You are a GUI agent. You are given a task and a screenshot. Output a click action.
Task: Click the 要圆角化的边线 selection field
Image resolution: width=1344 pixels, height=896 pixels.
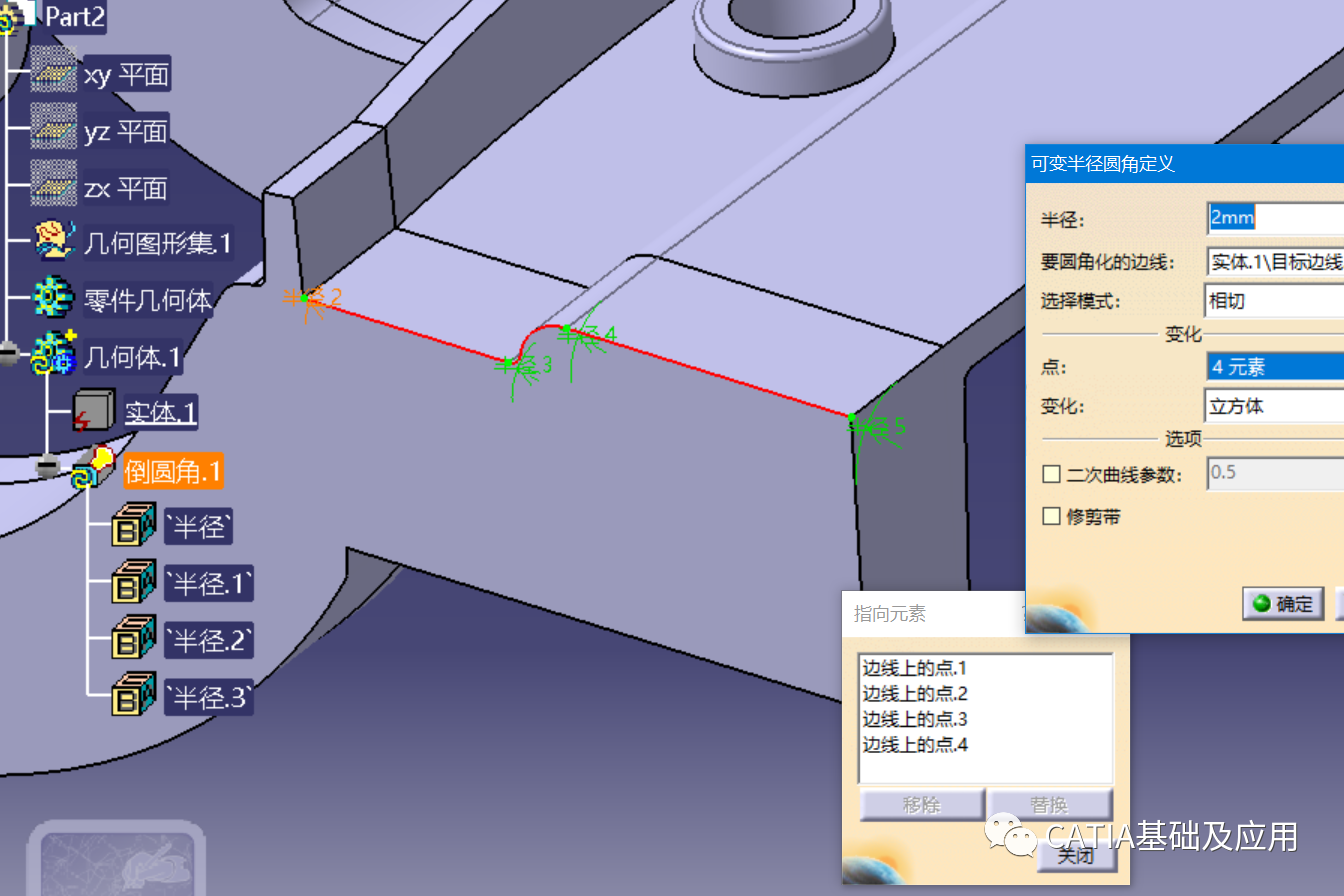point(1275,262)
